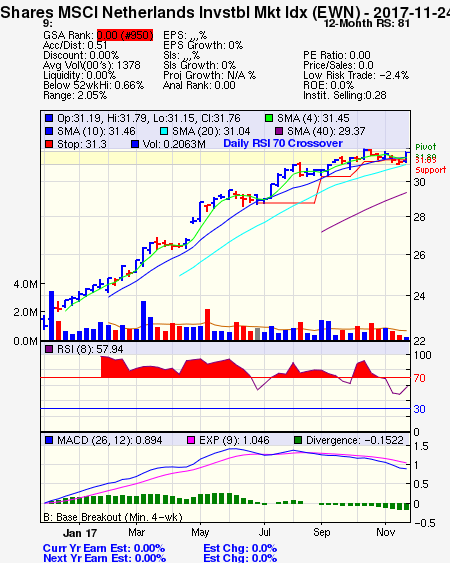
Task: Click the Below 52wkHi: 0.66% text
Action: 93,85
